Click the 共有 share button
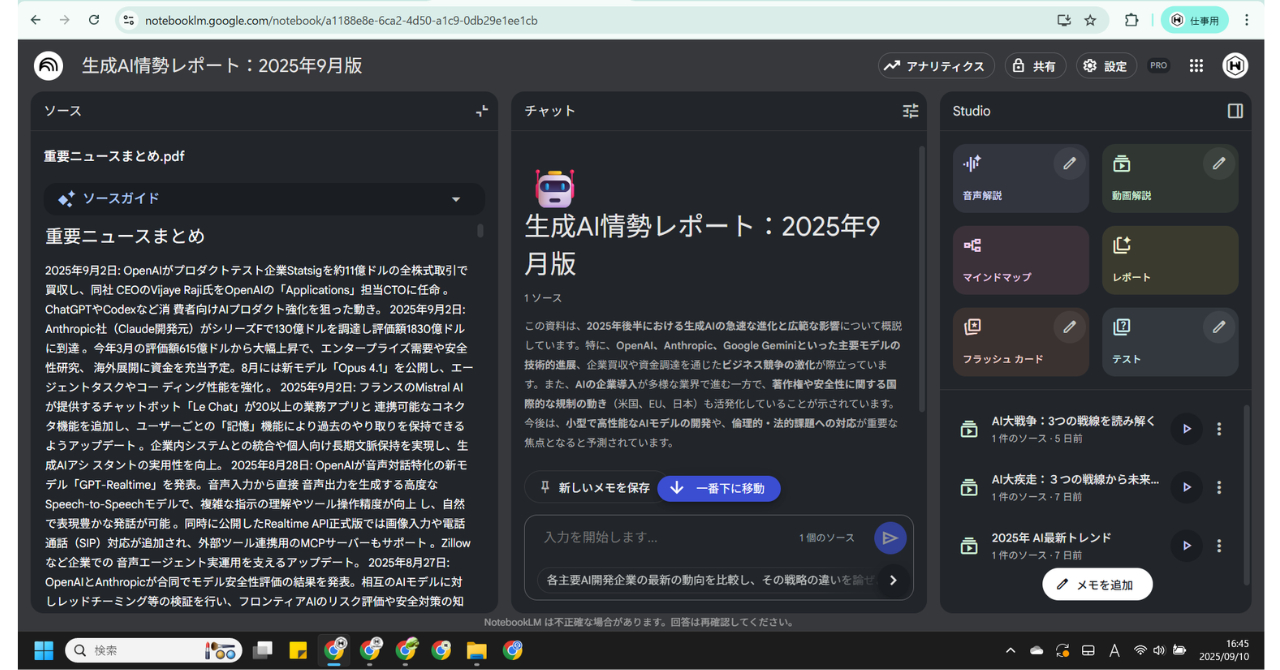1280x670 pixels. tap(1035, 65)
